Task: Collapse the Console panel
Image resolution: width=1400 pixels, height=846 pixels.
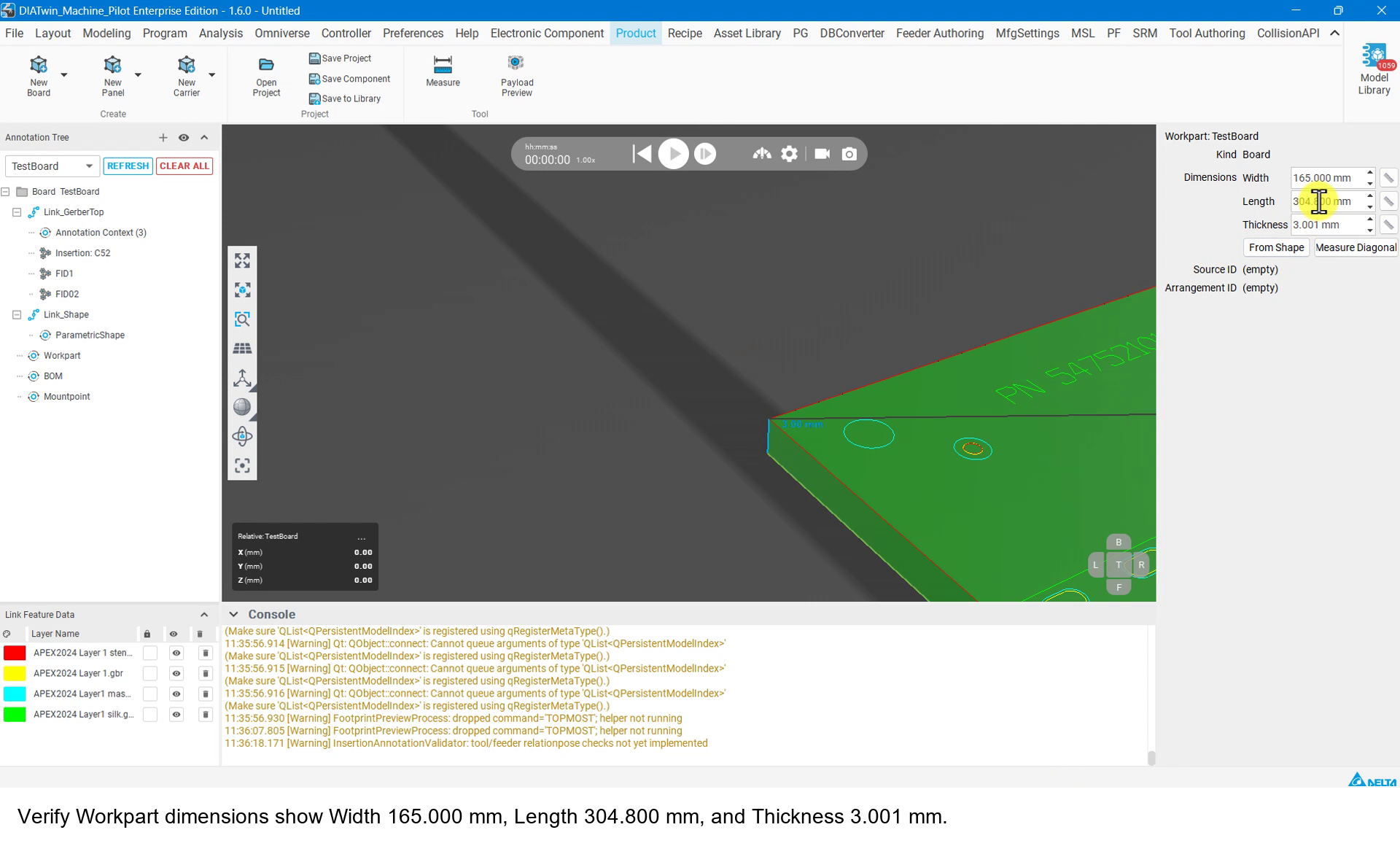Action: pyautogui.click(x=233, y=615)
